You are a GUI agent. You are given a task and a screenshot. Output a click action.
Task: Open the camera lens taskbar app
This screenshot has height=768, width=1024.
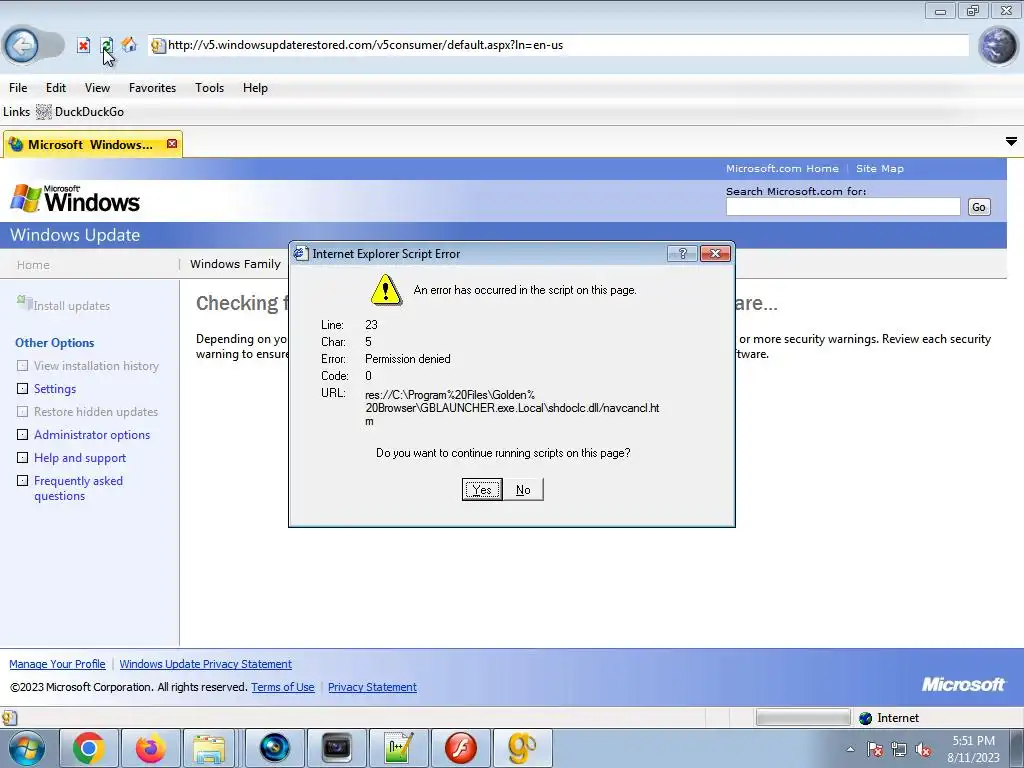275,748
